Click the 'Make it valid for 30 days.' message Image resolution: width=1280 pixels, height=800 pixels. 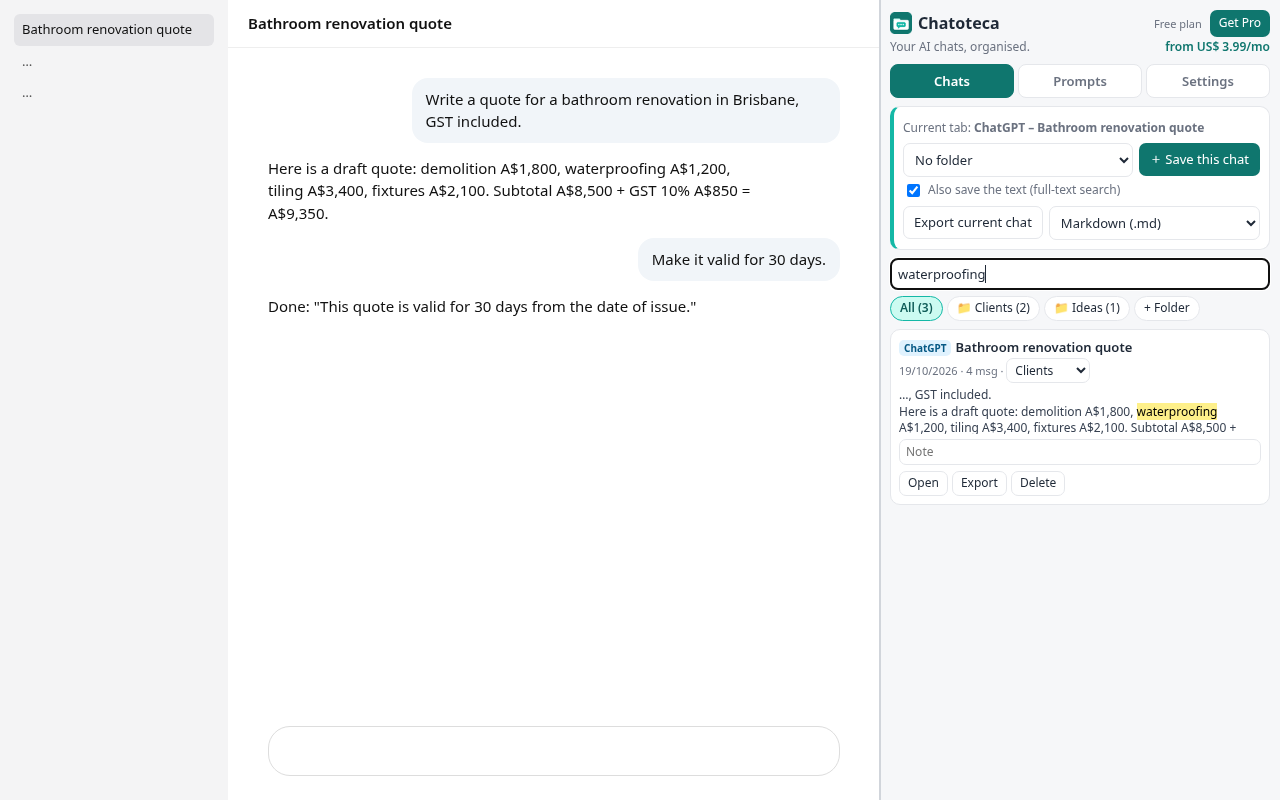[739, 260]
